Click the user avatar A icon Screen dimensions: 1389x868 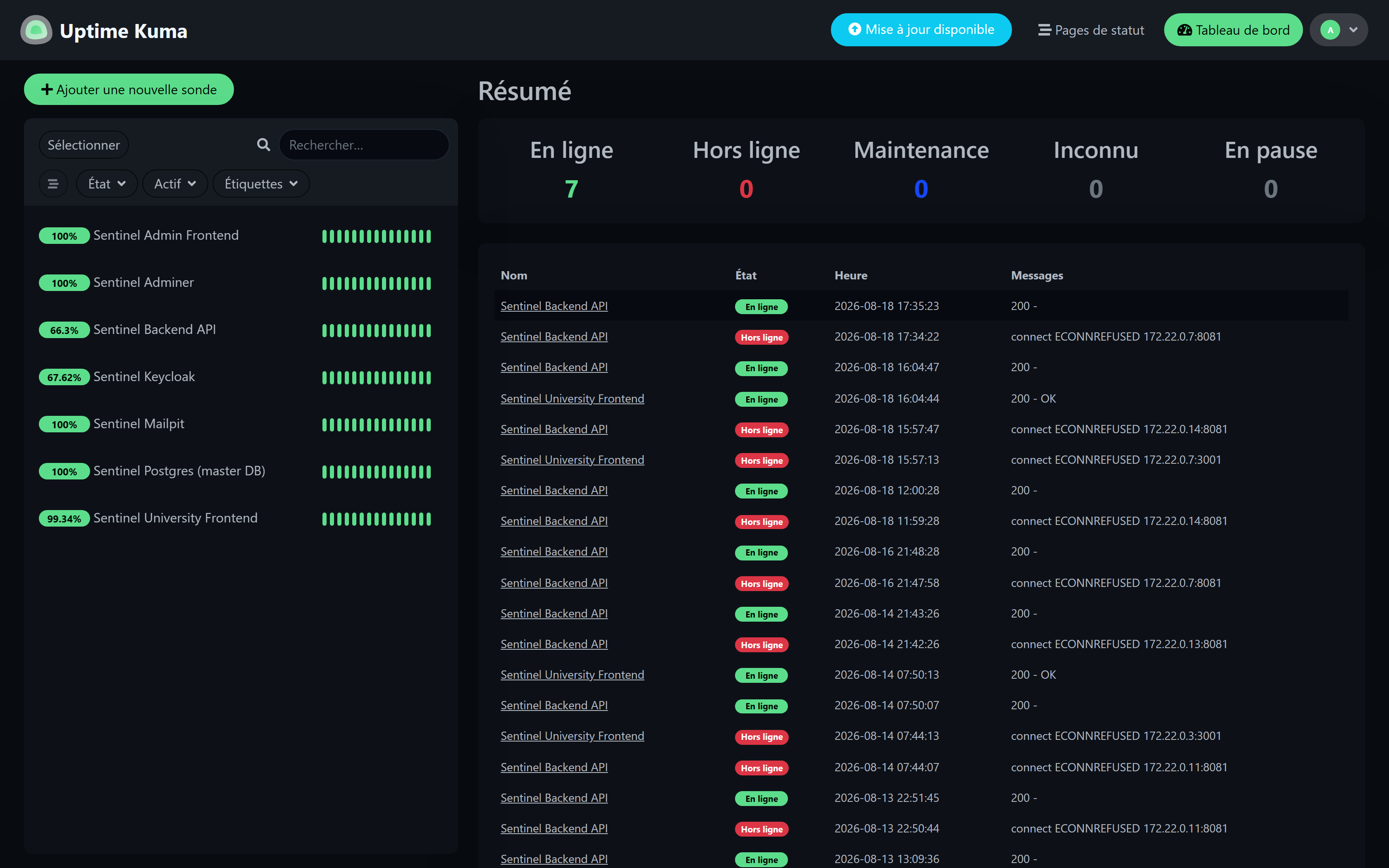click(1330, 30)
